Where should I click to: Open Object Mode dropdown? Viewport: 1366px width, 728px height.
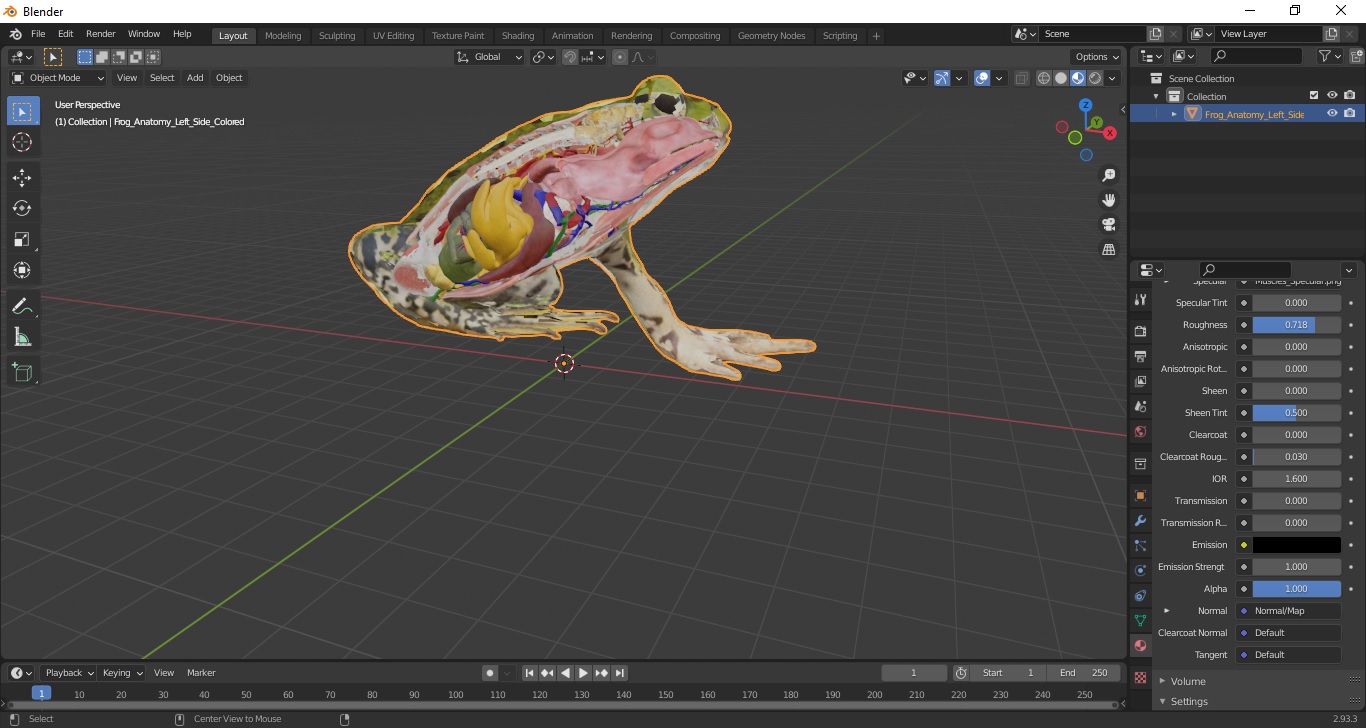point(58,78)
